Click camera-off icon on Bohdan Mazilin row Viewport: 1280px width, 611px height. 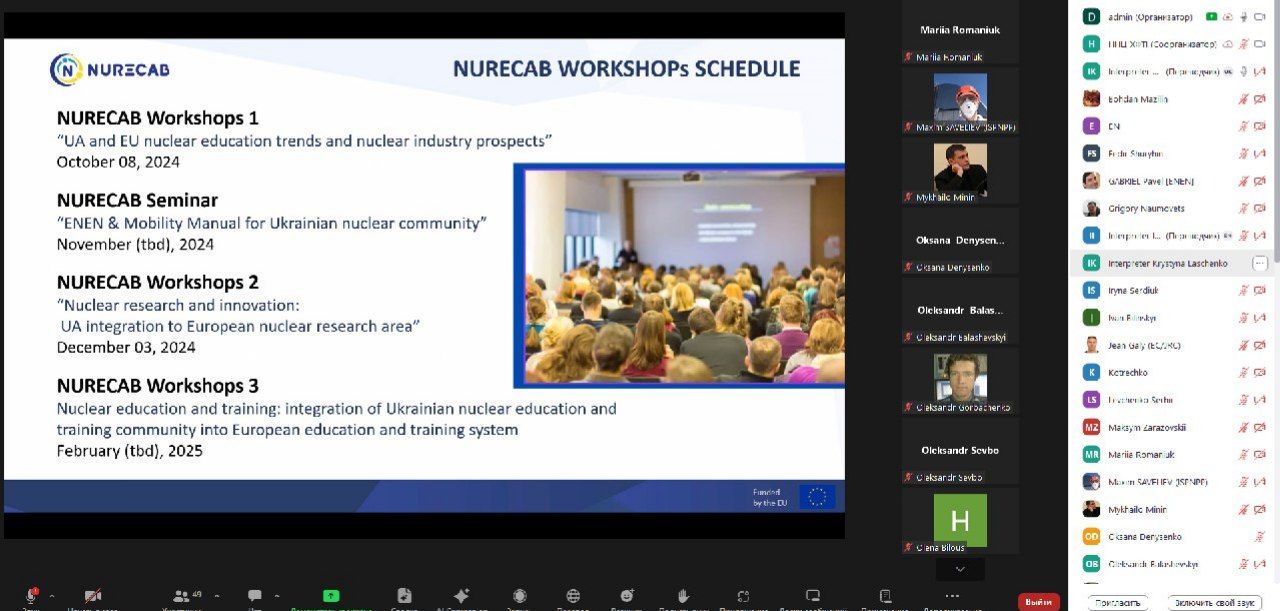1260,99
